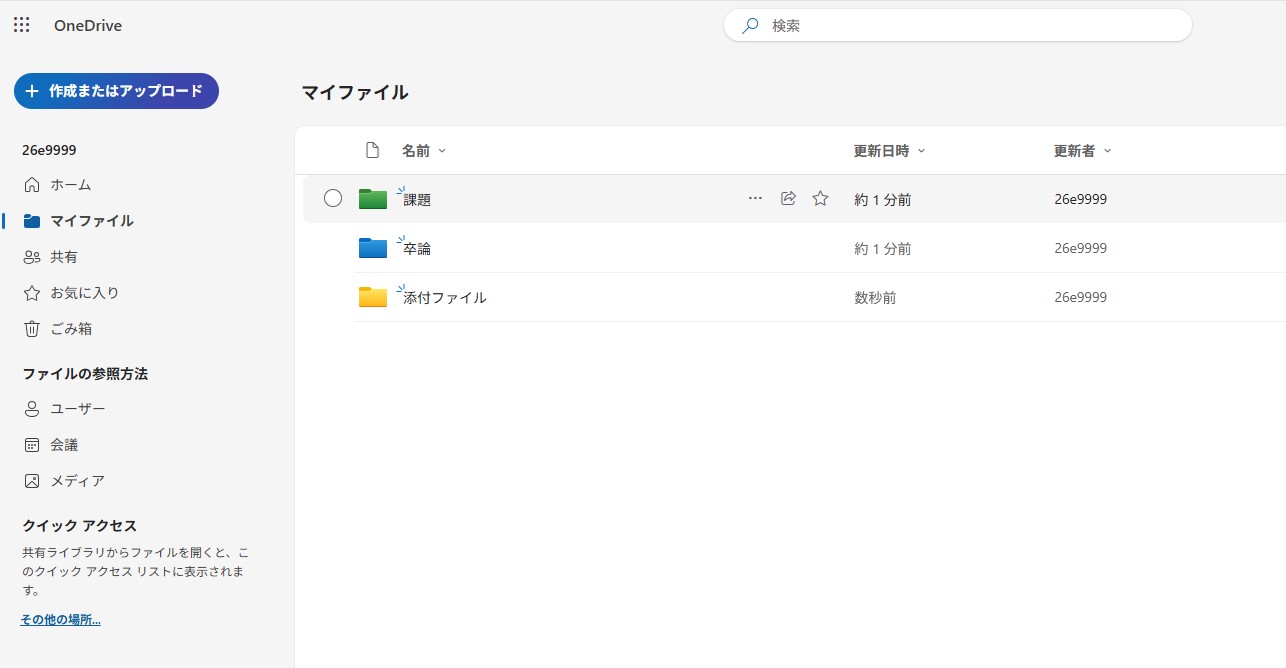The height and width of the screenshot is (668, 1286).
Task: Click the メディア (Media) browse icon
Action: [32, 480]
